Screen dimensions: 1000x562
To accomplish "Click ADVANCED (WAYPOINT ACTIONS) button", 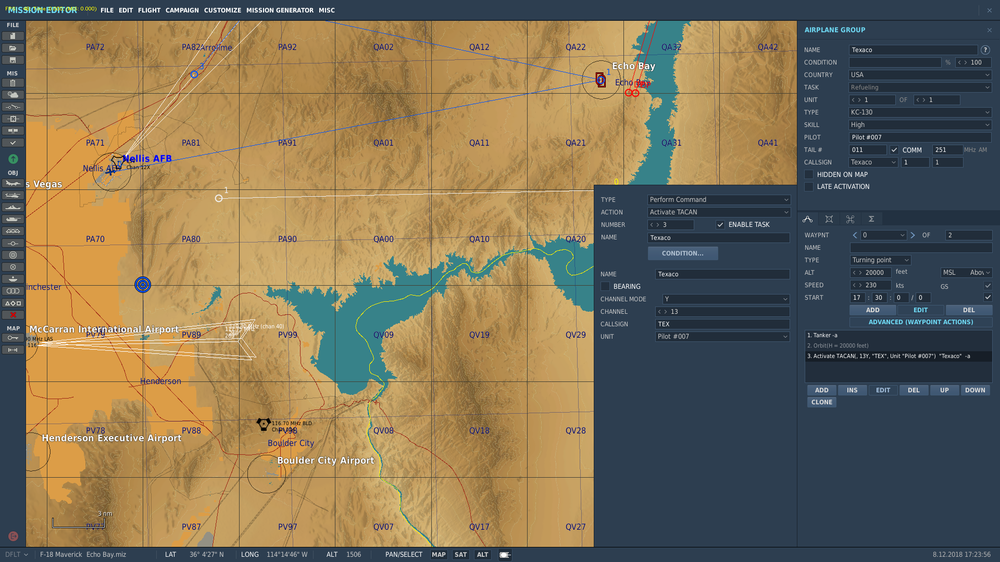I will point(920,322).
